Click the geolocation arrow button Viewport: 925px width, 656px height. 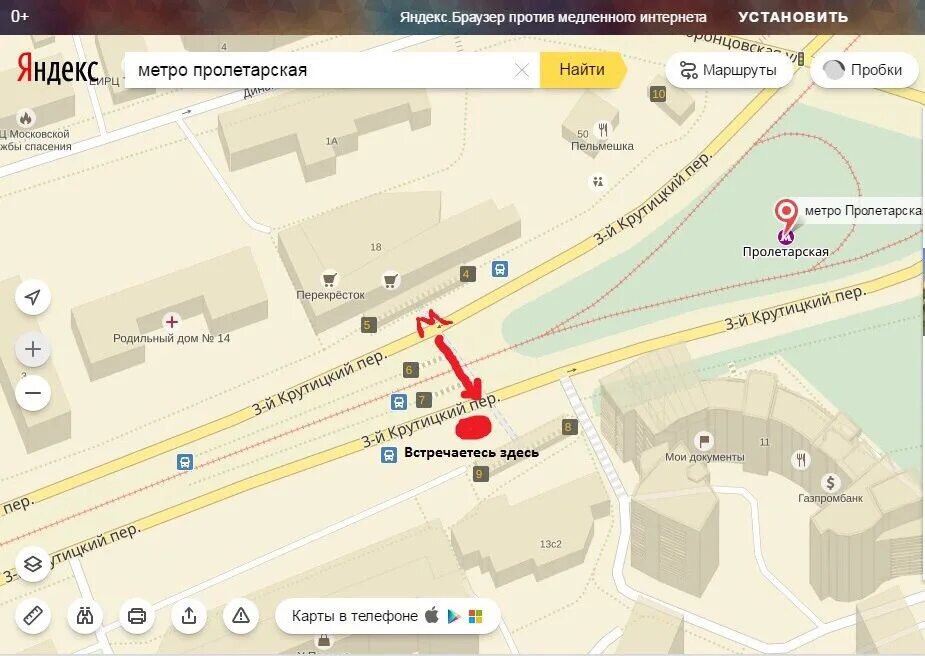[33, 297]
